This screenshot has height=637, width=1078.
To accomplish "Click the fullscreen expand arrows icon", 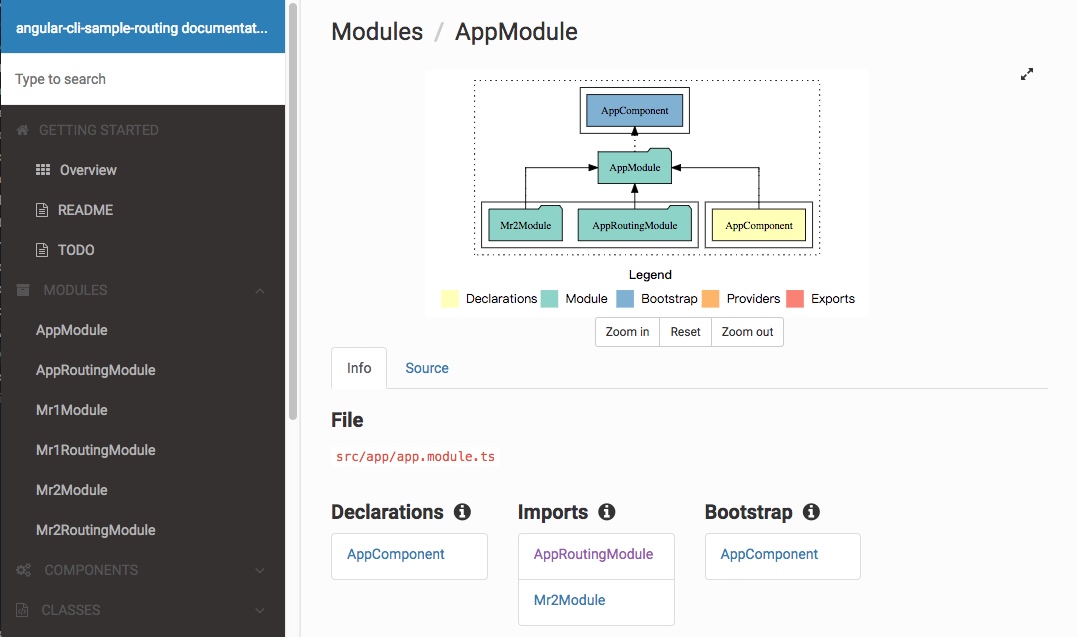I will pos(1026,74).
